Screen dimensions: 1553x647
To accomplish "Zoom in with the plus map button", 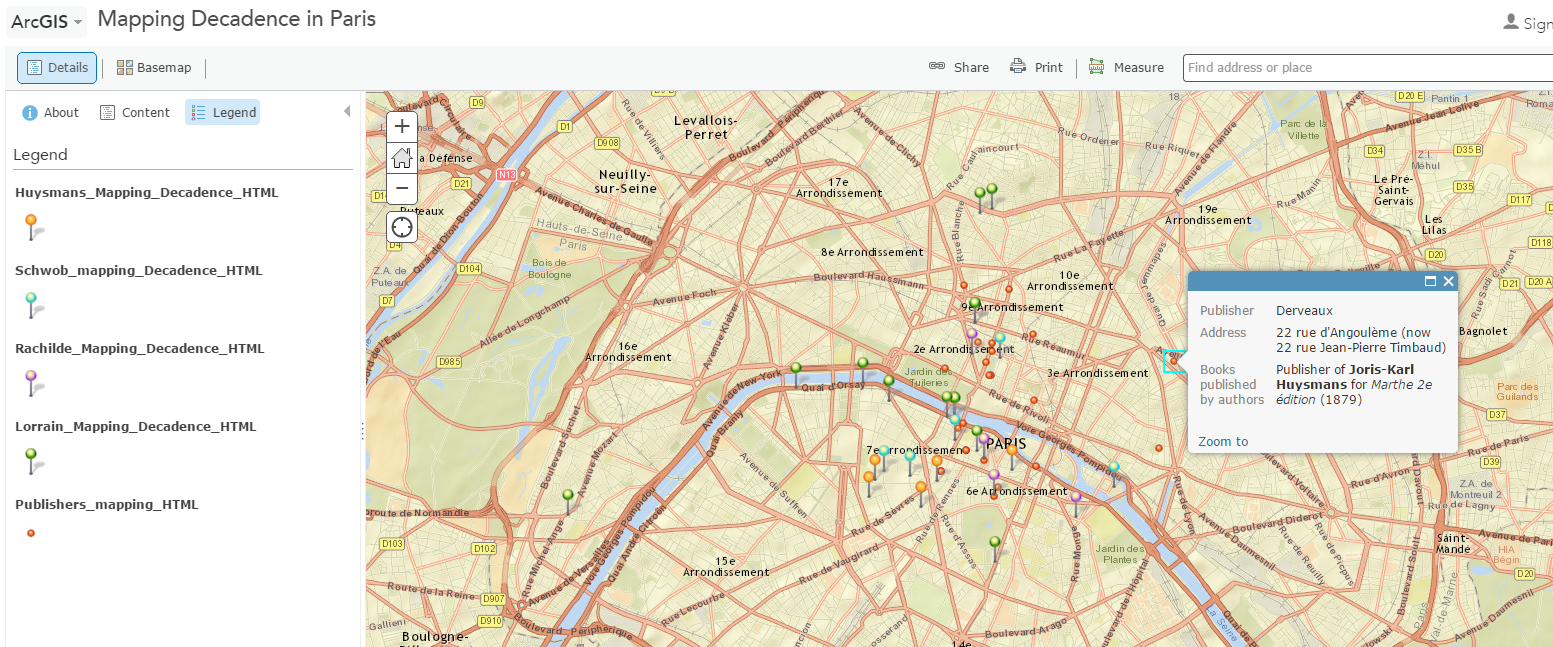I will click(x=402, y=126).
